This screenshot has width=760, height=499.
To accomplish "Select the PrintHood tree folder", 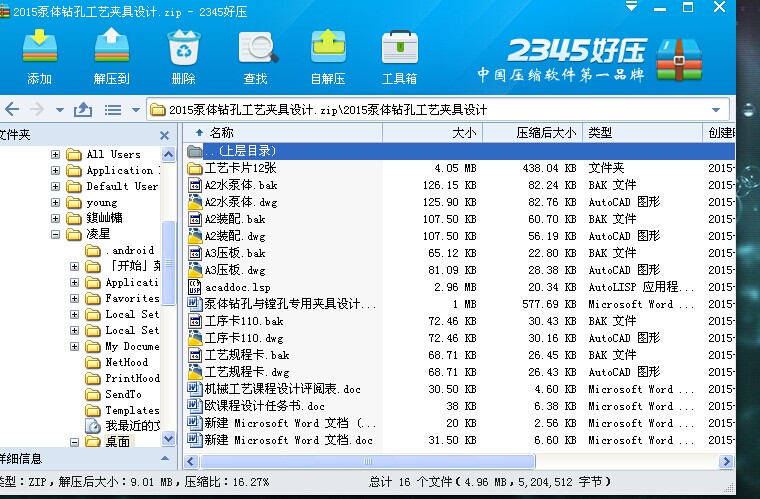I will click(x=122, y=378).
